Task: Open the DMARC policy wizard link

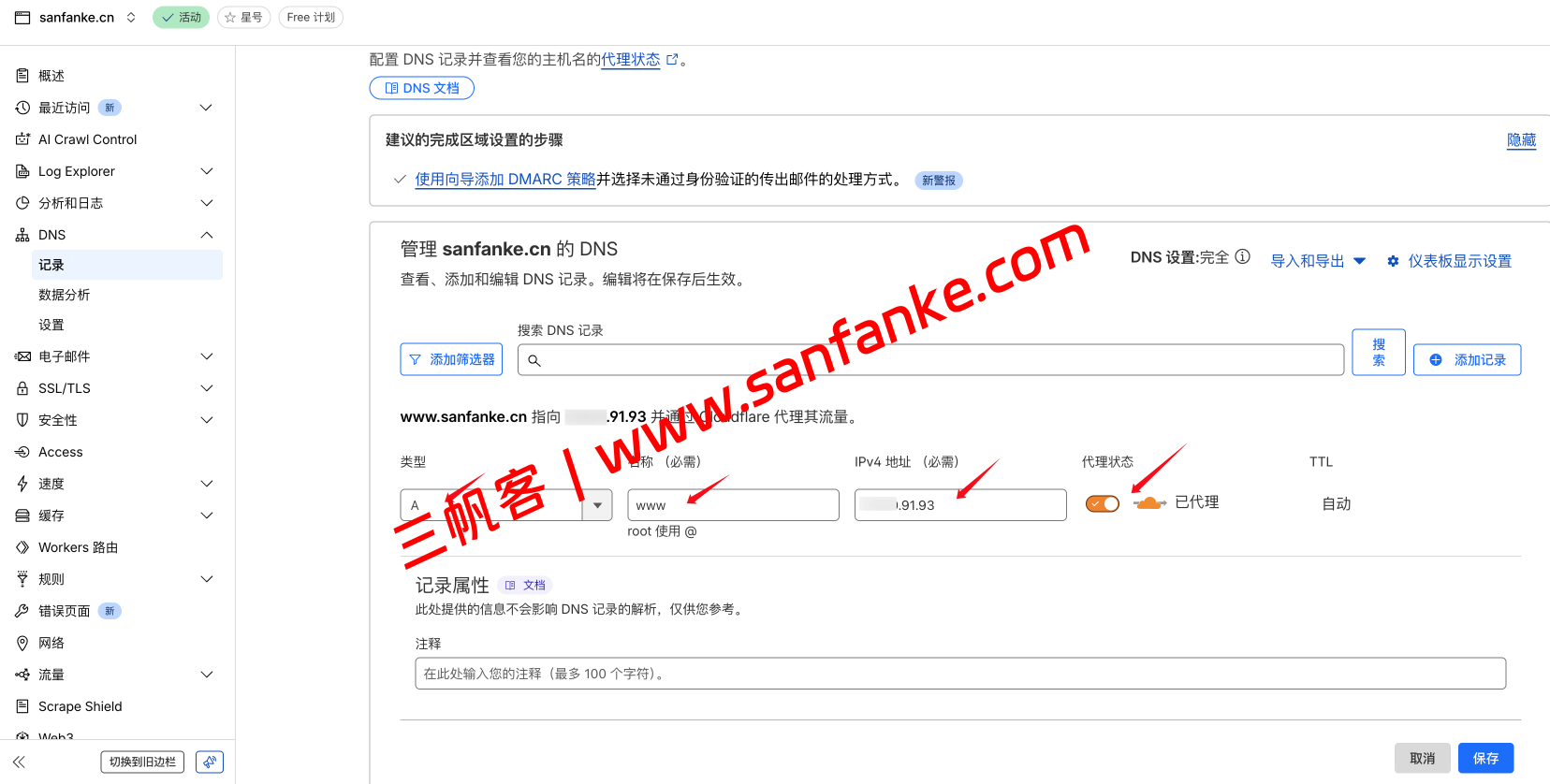Action: click(505, 179)
